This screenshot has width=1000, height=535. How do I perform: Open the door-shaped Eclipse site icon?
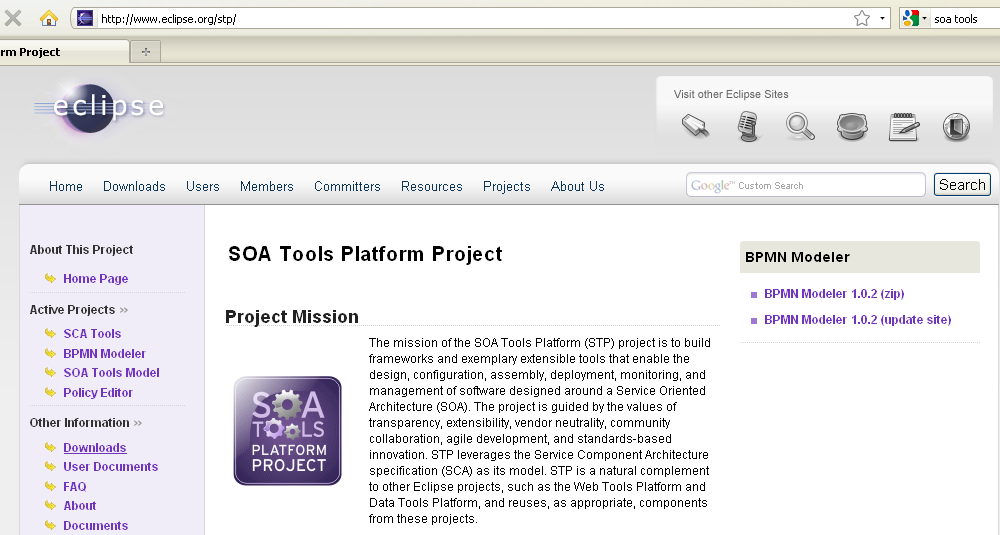point(956,127)
